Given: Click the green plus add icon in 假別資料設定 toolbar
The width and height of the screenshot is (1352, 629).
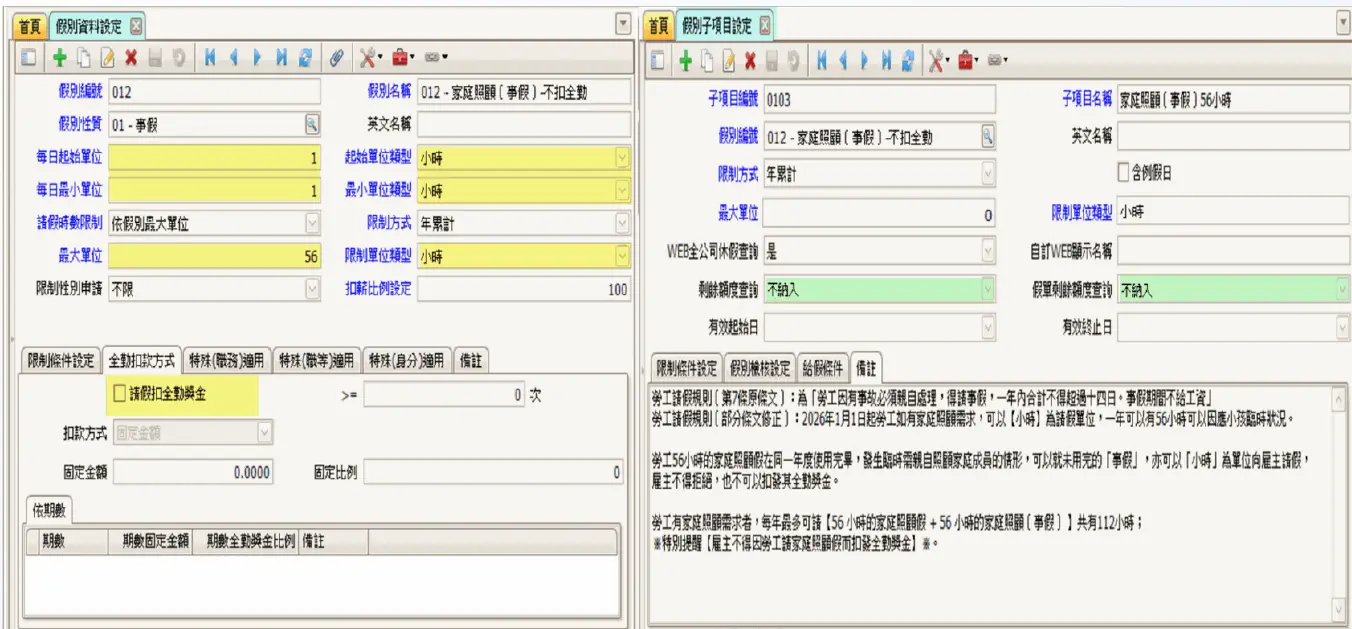Looking at the screenshot, I should (60, 59).
